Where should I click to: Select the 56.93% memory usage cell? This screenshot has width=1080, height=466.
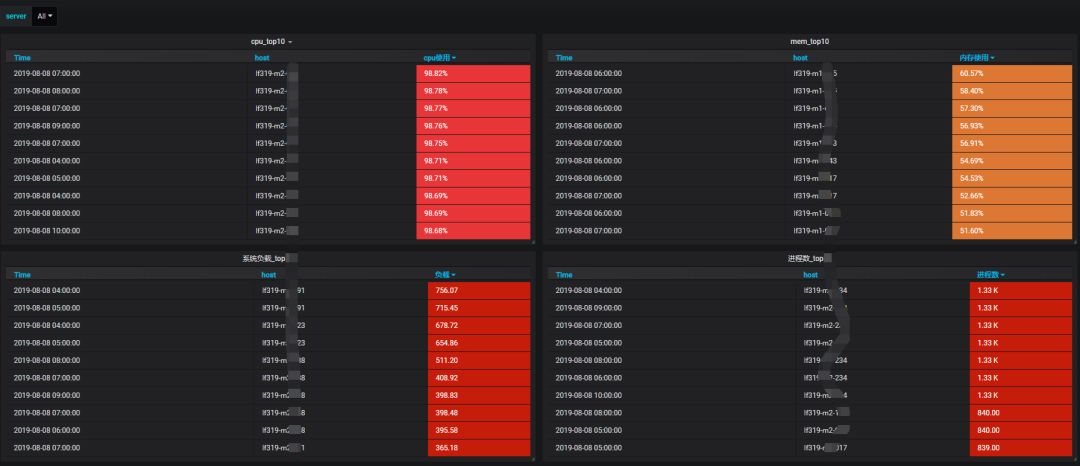point(1012,126)
